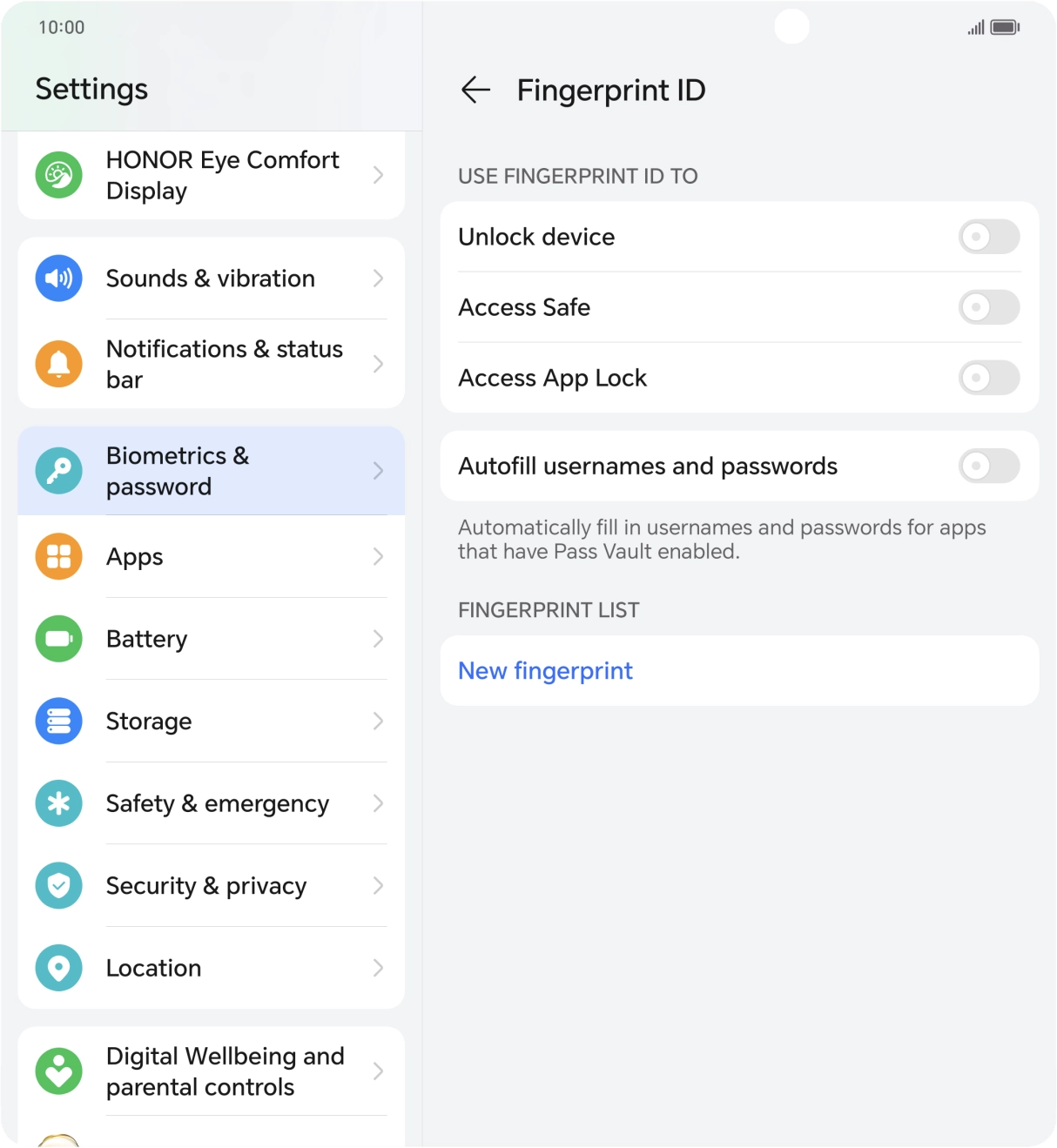Open Security & privacy settings via its chevron
Viewport: 1057px width, 1148px height.
[x=379, y=885]
